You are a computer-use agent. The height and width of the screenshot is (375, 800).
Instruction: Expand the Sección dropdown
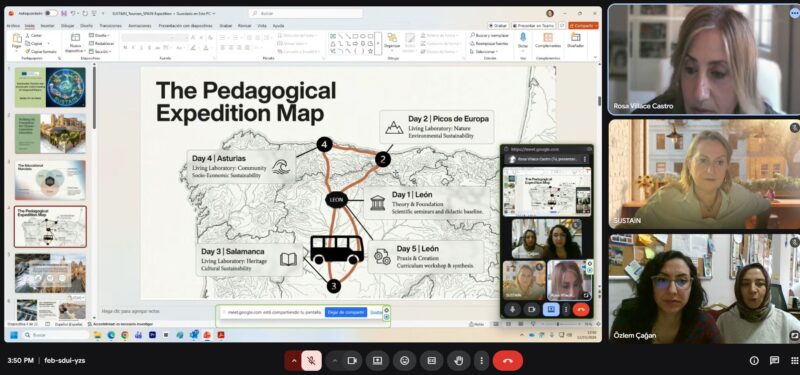coord(100,52)
